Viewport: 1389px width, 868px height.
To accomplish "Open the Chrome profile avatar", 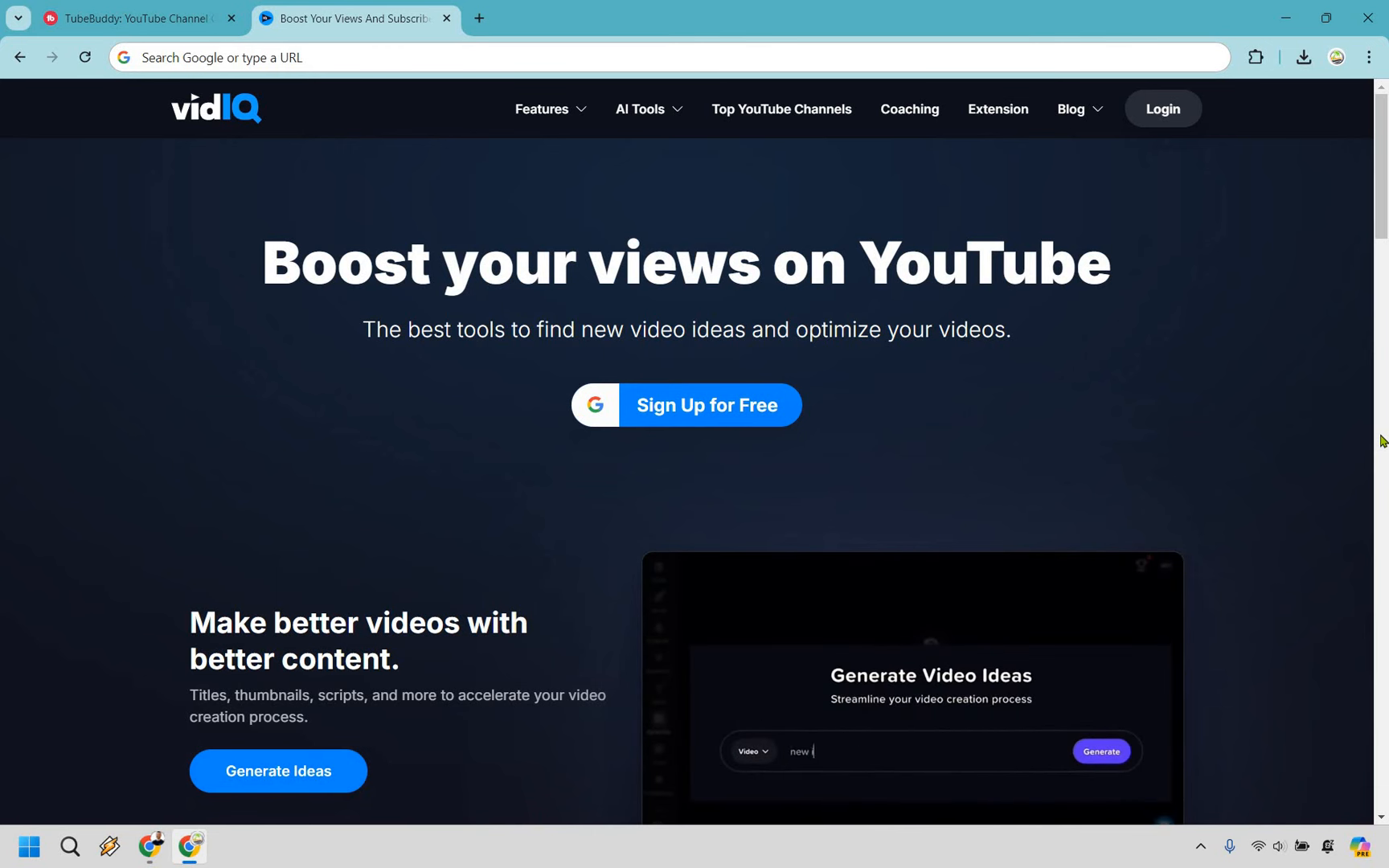I will point(1337,57).
